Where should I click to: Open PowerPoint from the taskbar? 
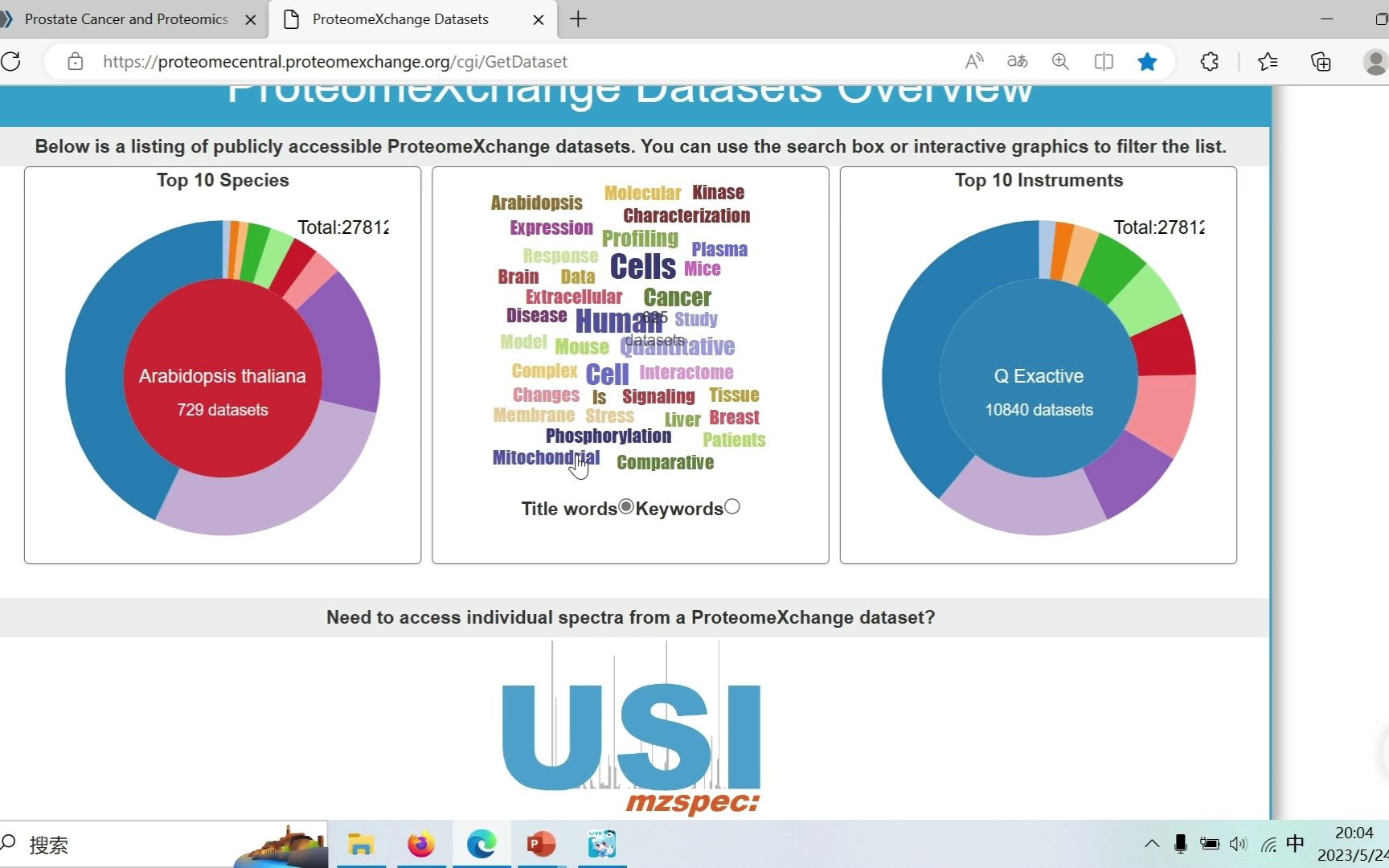coord(541,844)
